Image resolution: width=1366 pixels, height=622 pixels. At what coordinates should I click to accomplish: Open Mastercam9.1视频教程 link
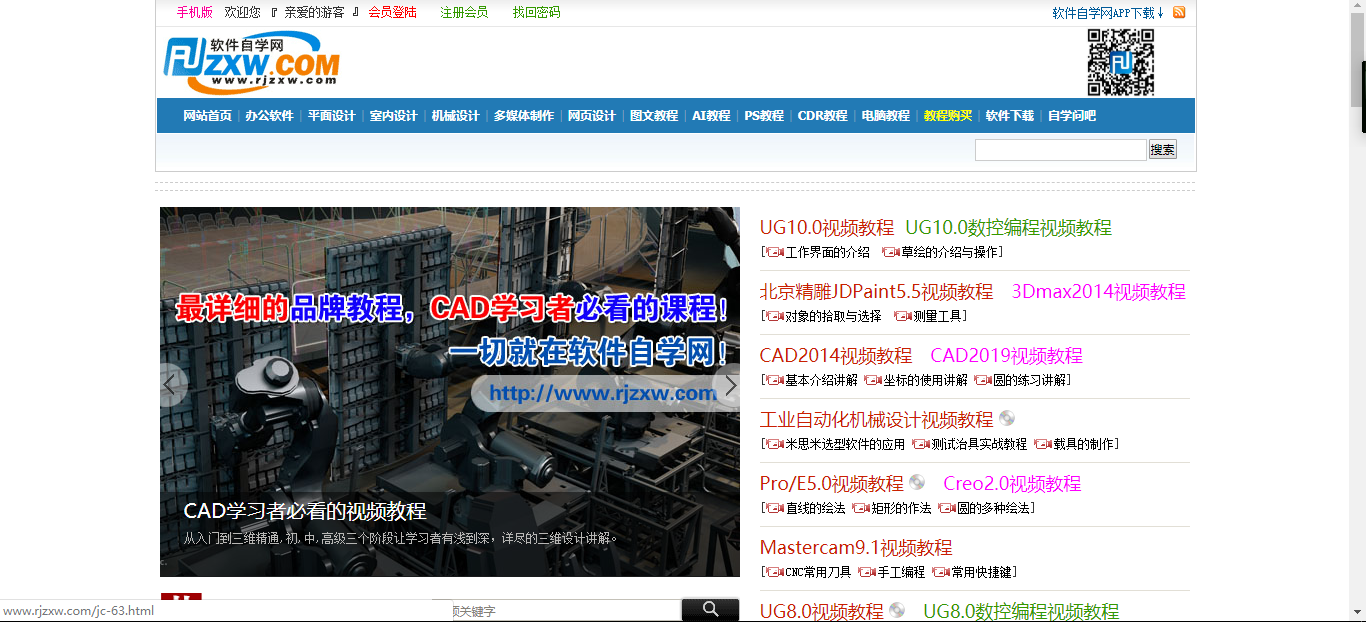tap(856, 548)
